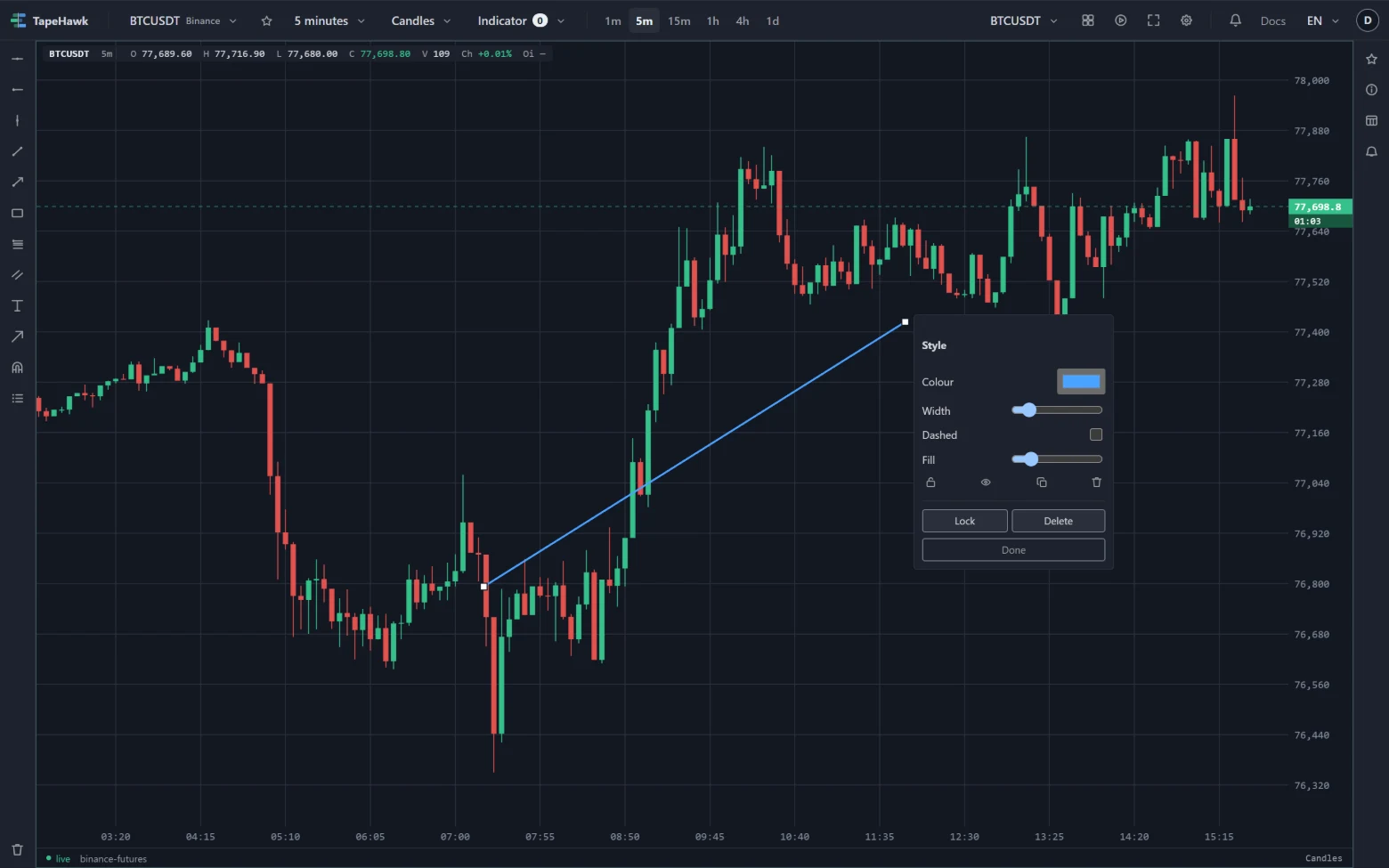This screenshot has width=1389, height=868.
Task: Open the 5 minutes interval dropdown
Action: pyautogui.click(x=329, y=20)
